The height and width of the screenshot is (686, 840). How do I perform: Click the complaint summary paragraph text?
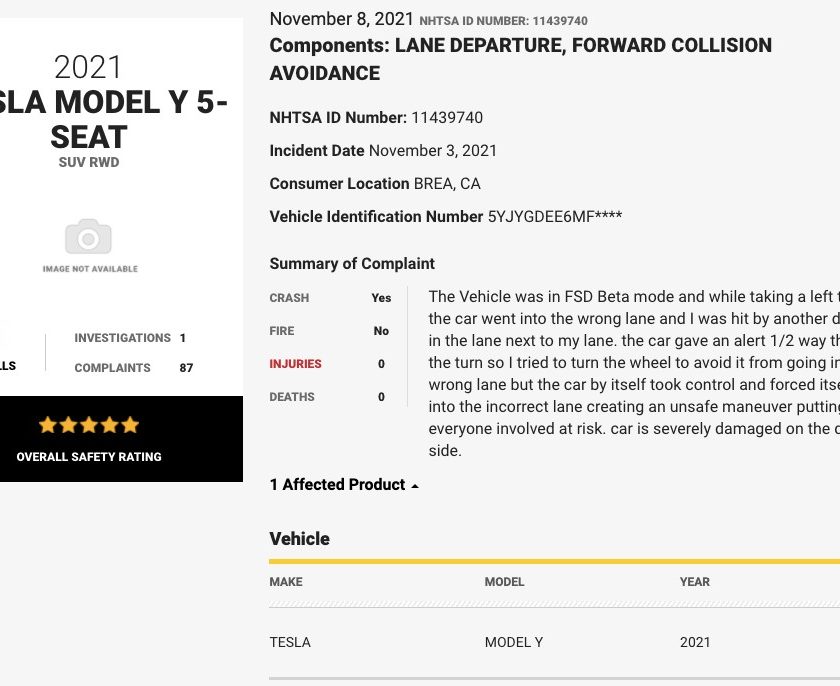coord(634,373)
